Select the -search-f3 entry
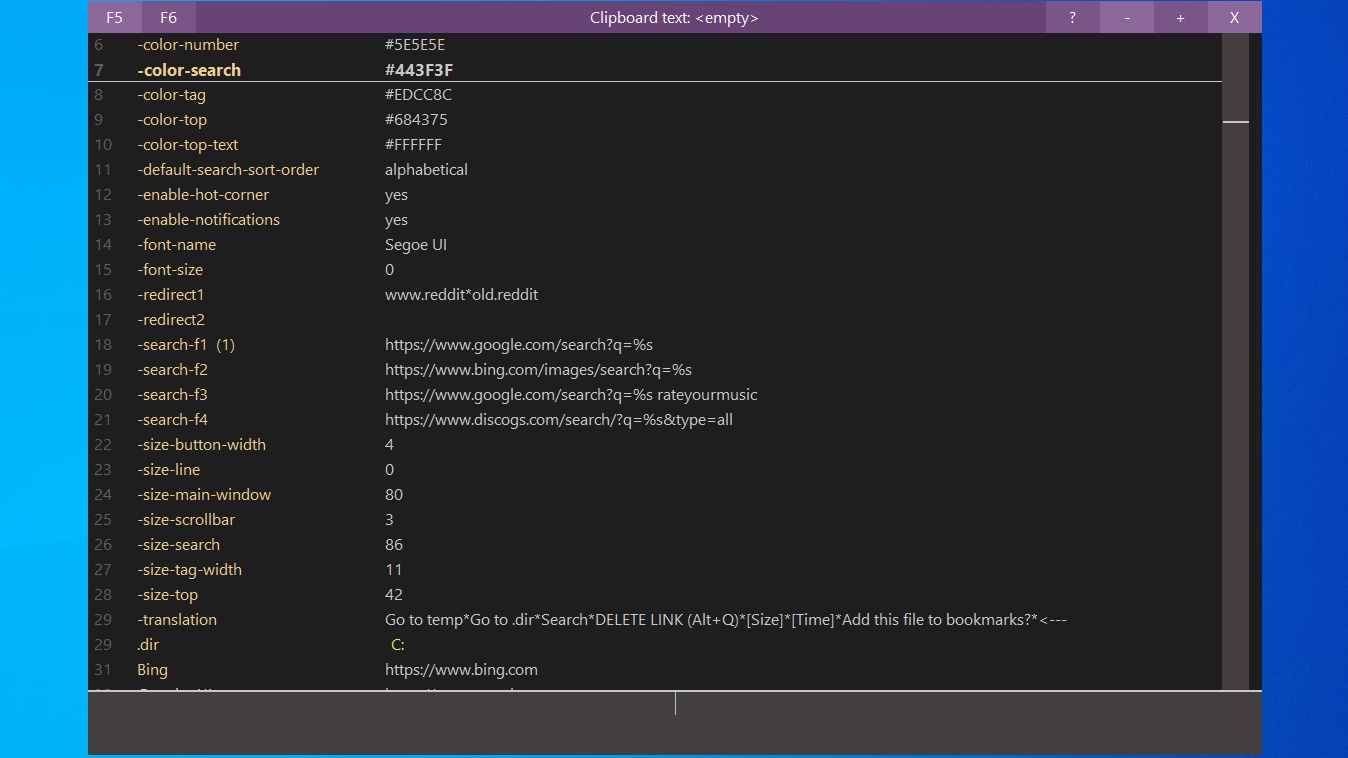The height and width of the screenshot is (758, 1348). pos(172,395)
